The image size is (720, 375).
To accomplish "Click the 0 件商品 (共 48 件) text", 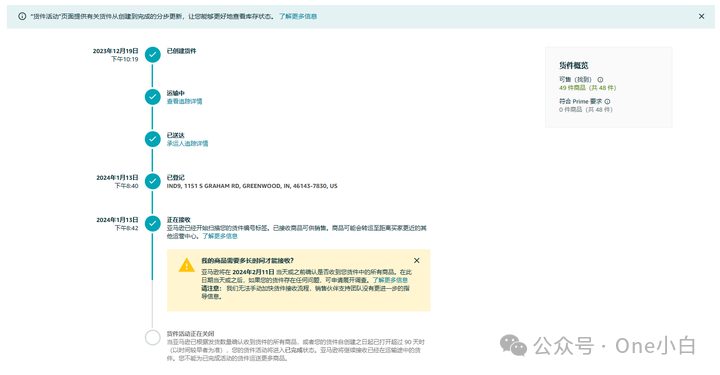I will (x=586, y=110).
